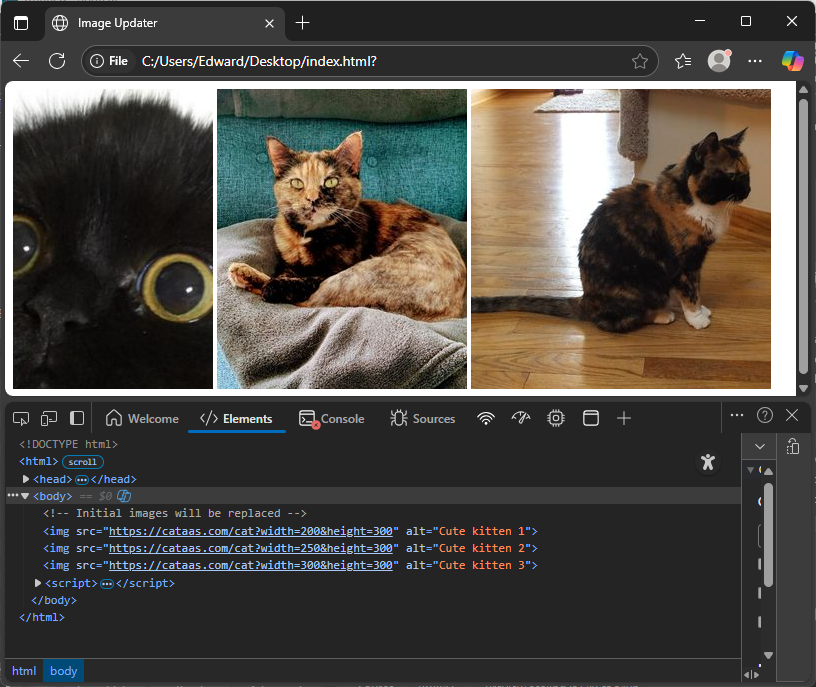Open browser Settings and more menu
The height and width of the screenshot is (687, 816).
[x=755, y=61]
